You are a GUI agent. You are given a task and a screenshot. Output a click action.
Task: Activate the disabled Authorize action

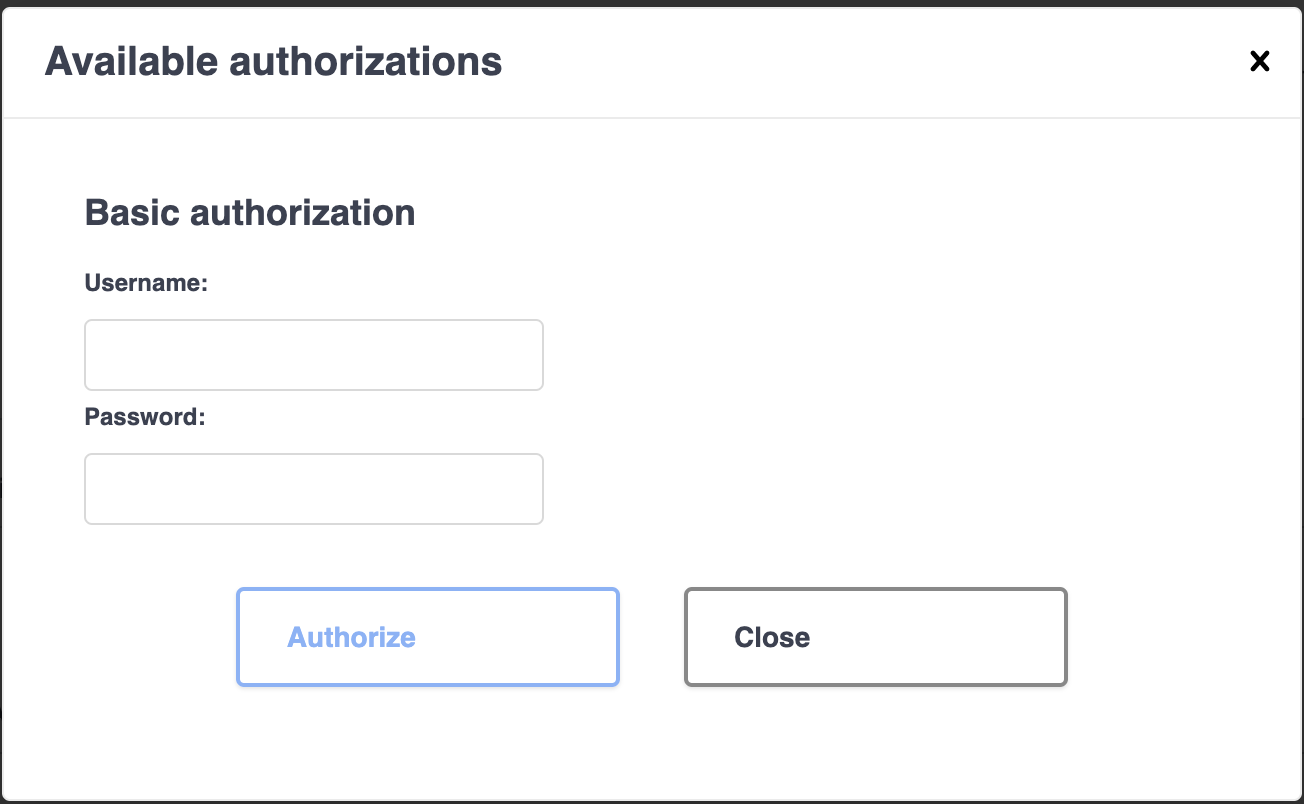point(427,637)
